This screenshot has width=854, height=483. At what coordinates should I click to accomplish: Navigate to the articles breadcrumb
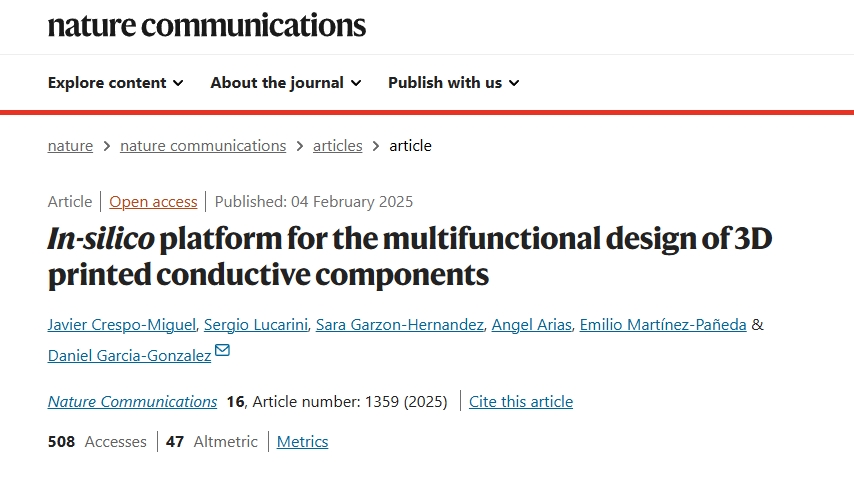pyautogui.click(x=337, y=146)
